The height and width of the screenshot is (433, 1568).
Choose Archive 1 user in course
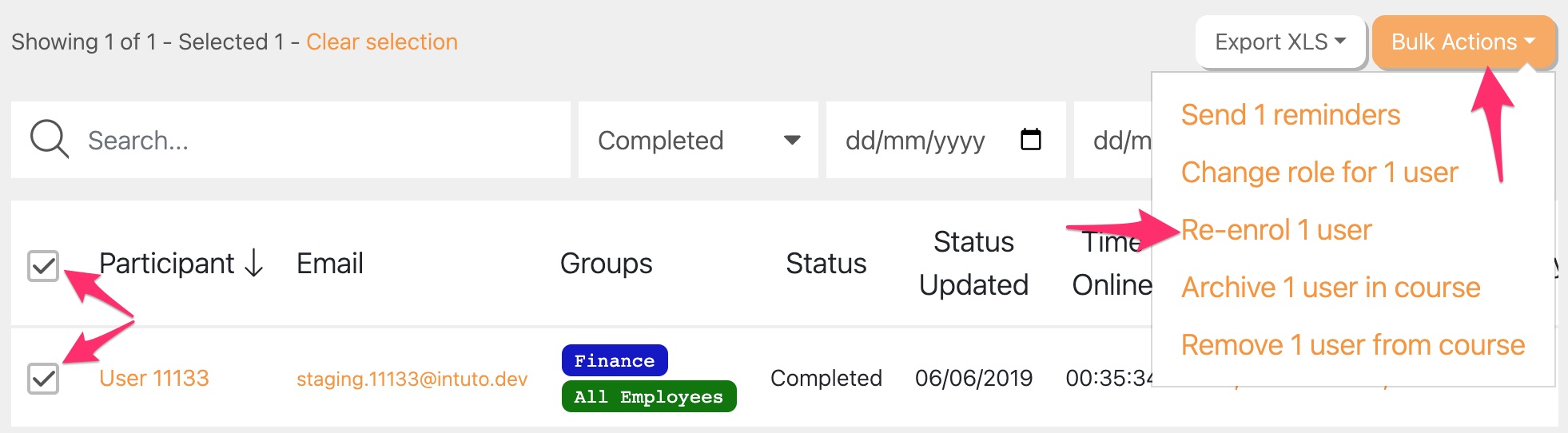coord(1330,288)
